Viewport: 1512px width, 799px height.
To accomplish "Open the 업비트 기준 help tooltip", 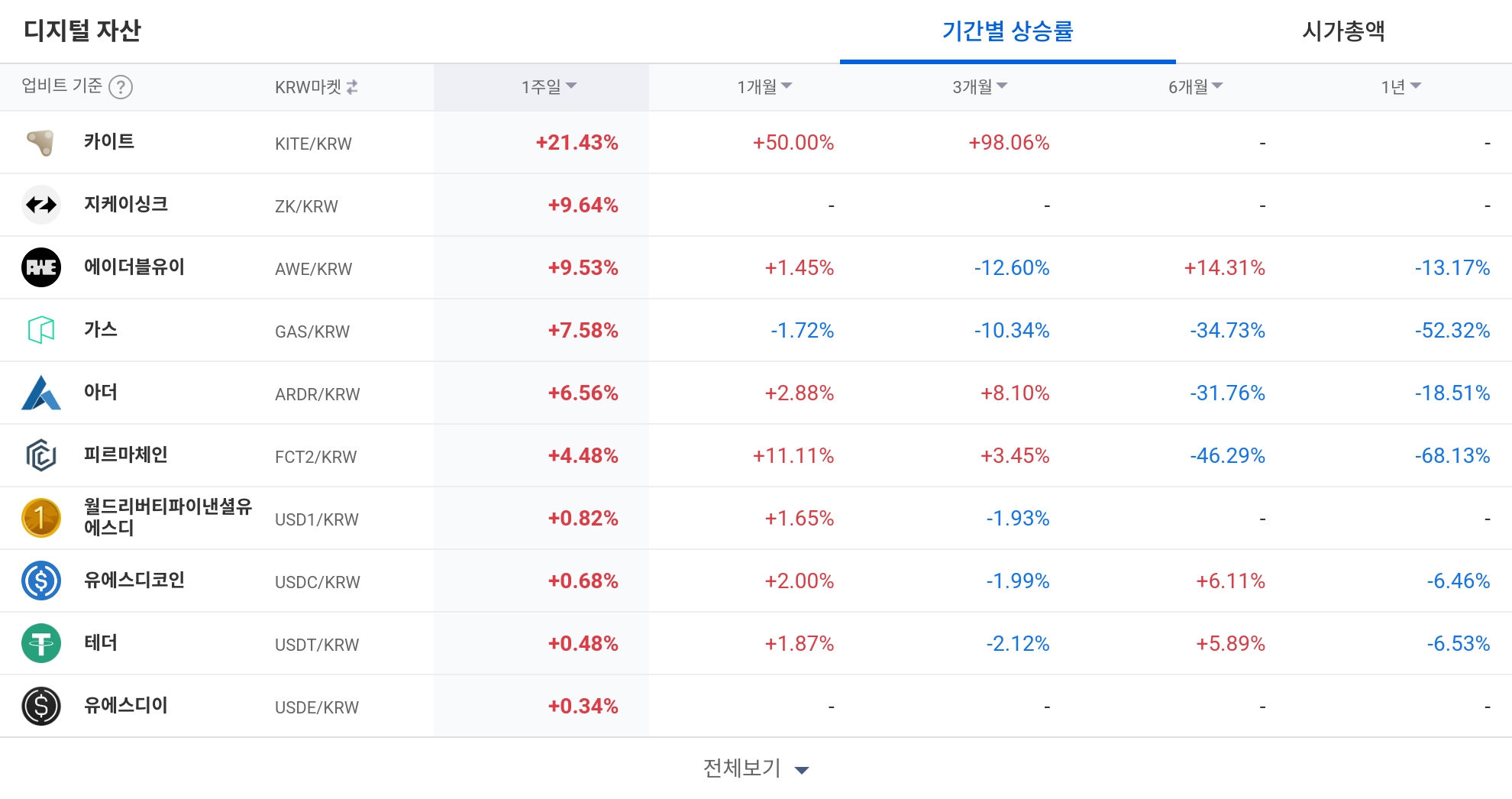I will tap(122, 87).
